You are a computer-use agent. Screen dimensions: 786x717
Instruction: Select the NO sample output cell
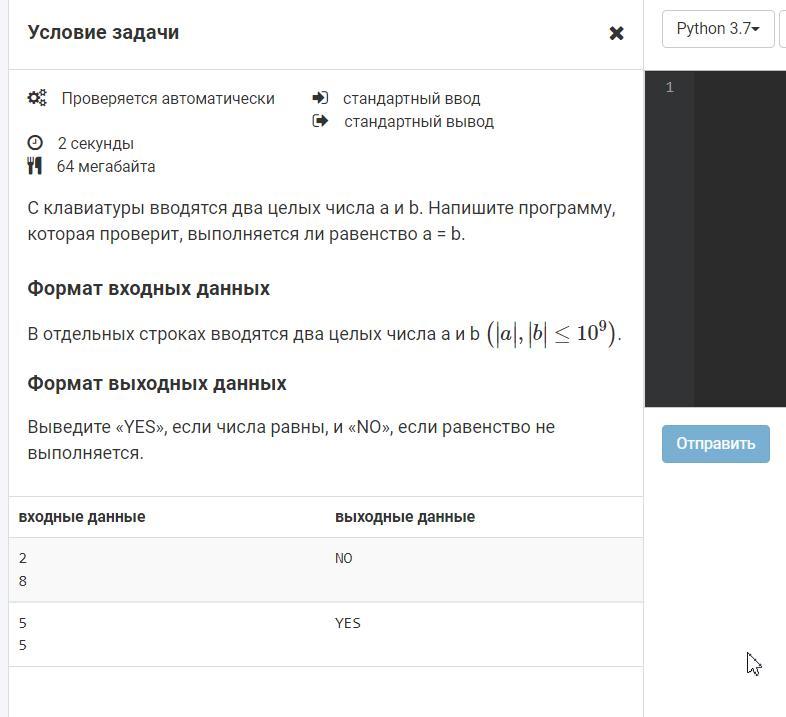[x=344, y=558]
